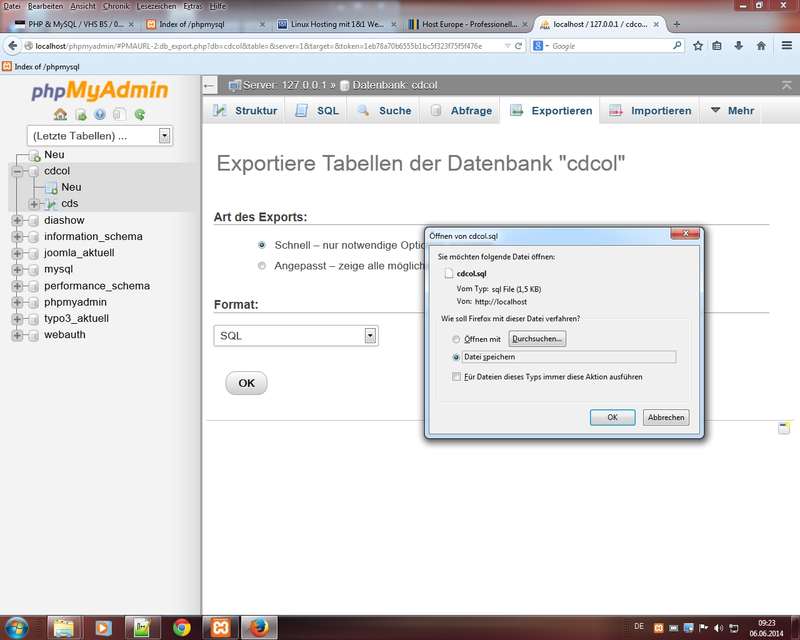Screen dimensions: 800x640
Task: Open the Lesezeichen menu
Action: [156, 6]
